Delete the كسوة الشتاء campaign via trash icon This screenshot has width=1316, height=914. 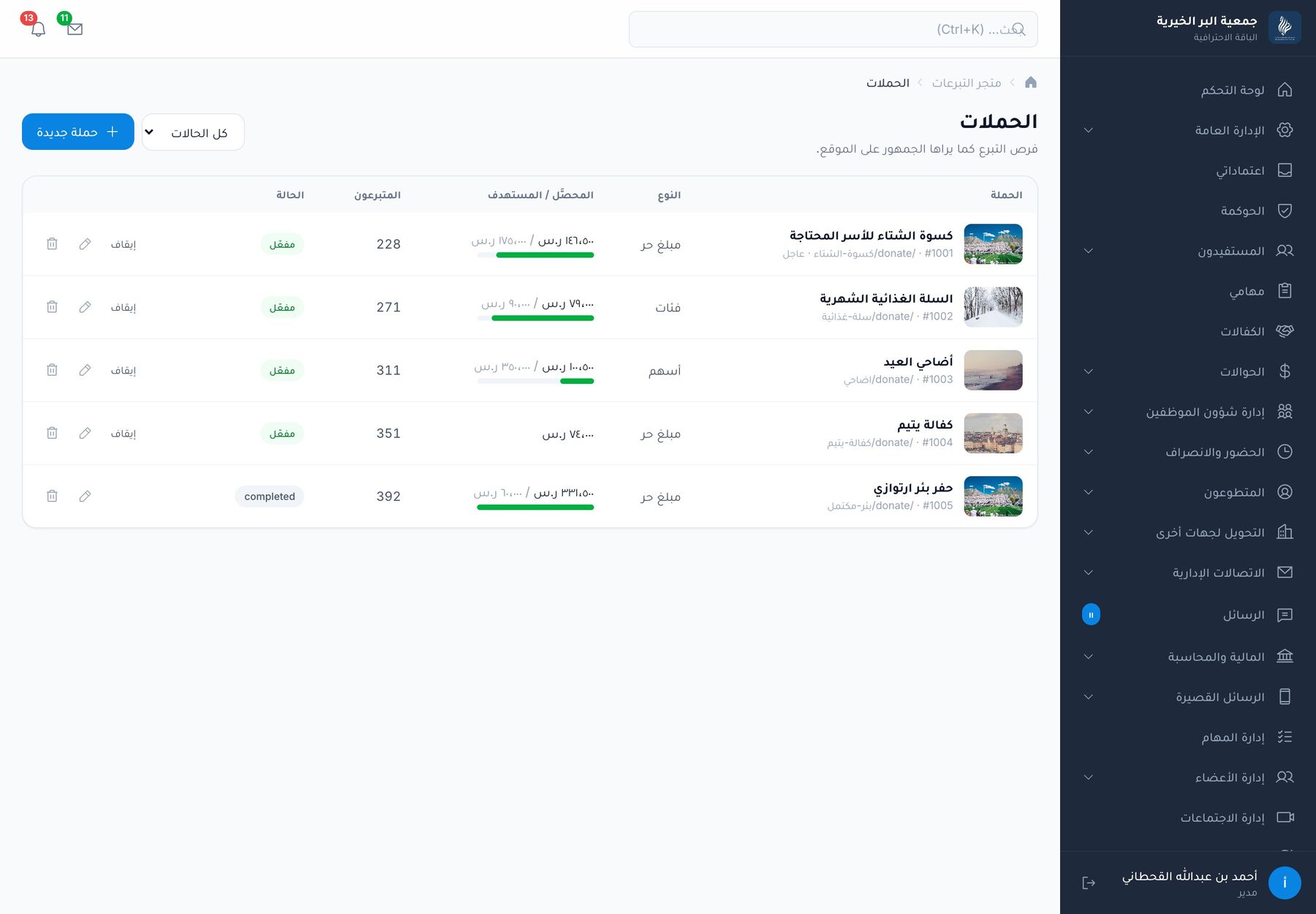[52, 244]
